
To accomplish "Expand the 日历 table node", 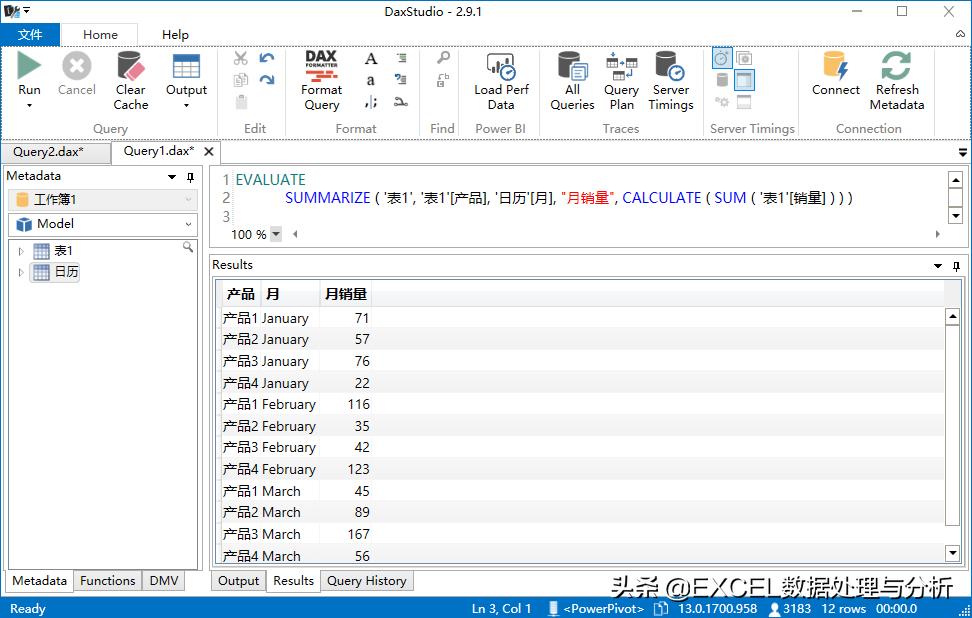I will [x=21, y=272].
